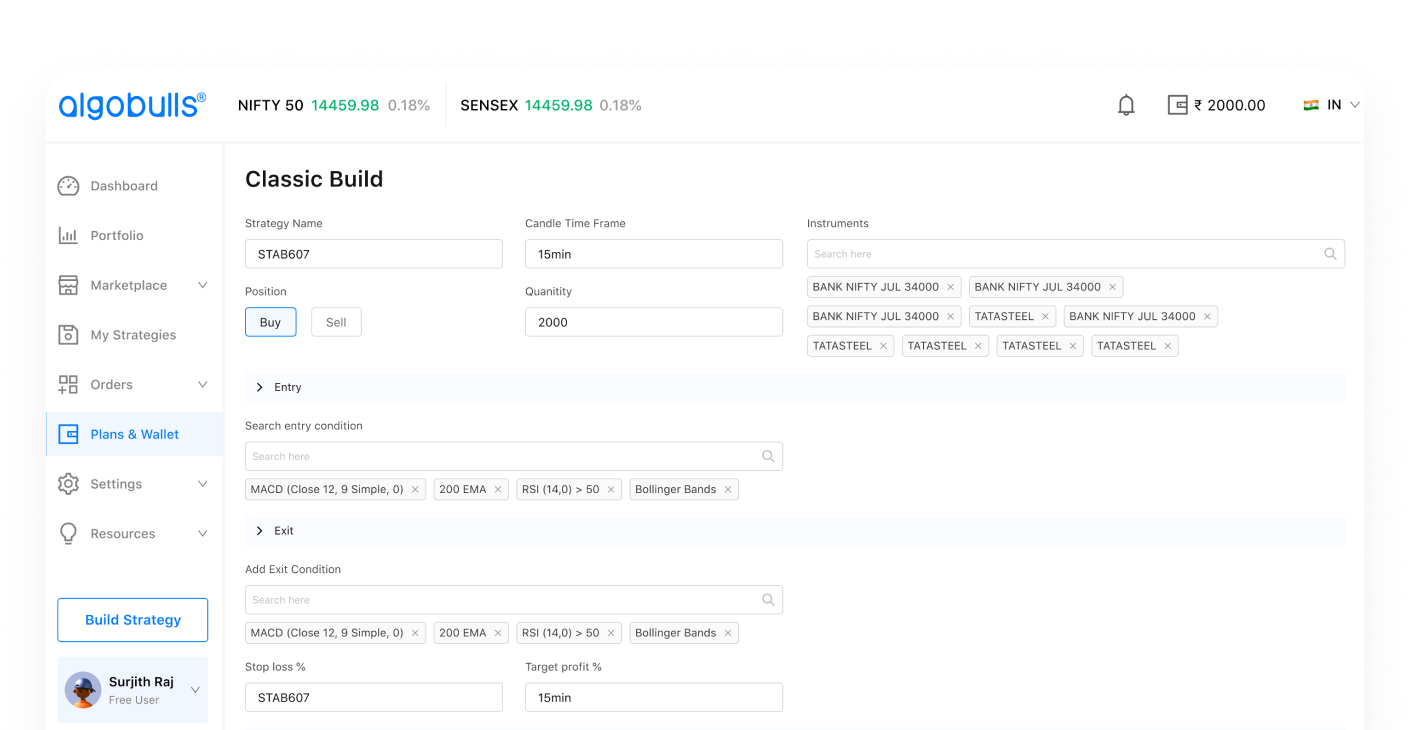Click the entry condition search magnifier

[x=768, y=456]
